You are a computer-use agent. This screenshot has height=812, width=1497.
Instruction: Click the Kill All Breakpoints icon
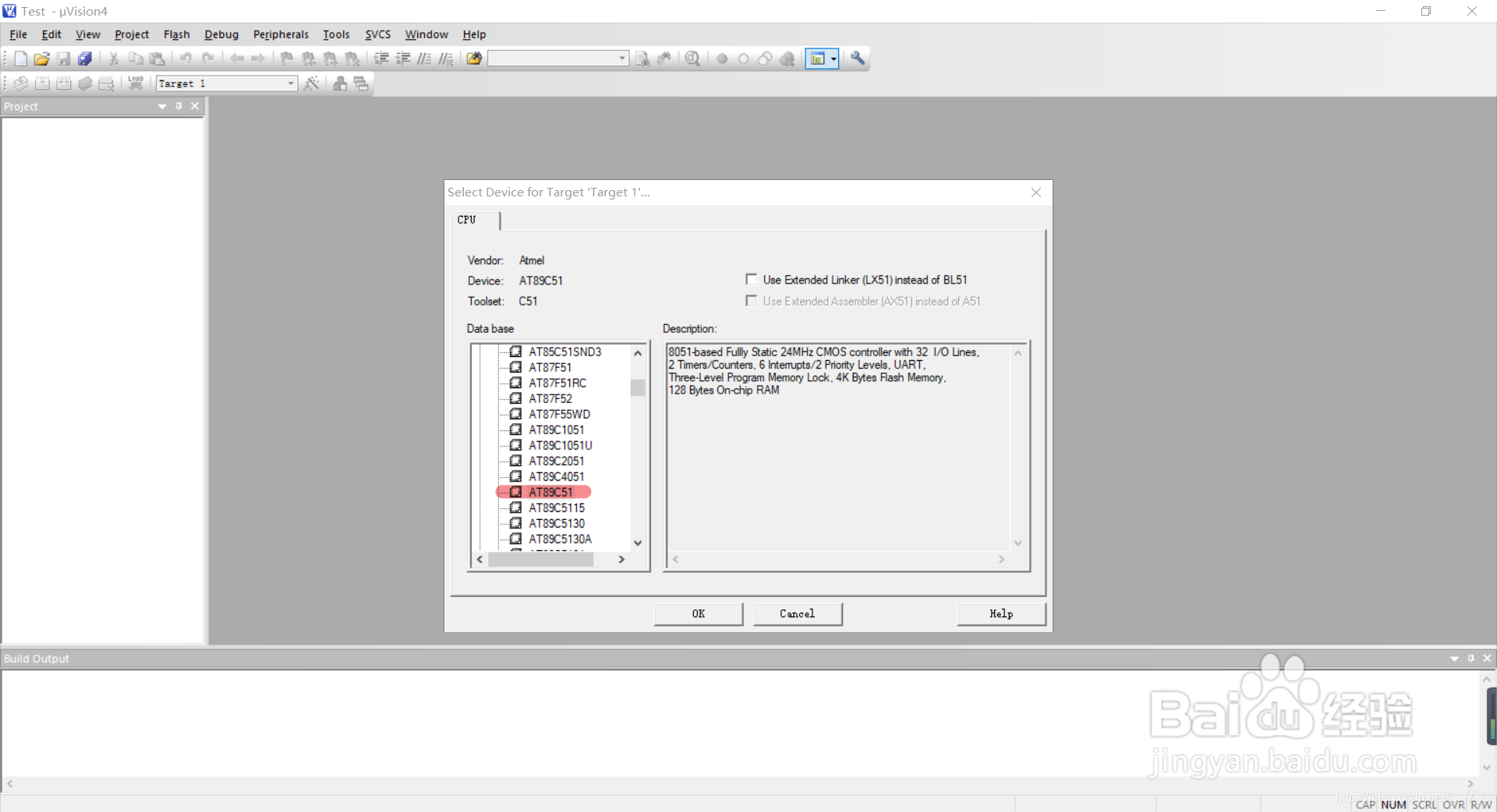coord(787,58)
